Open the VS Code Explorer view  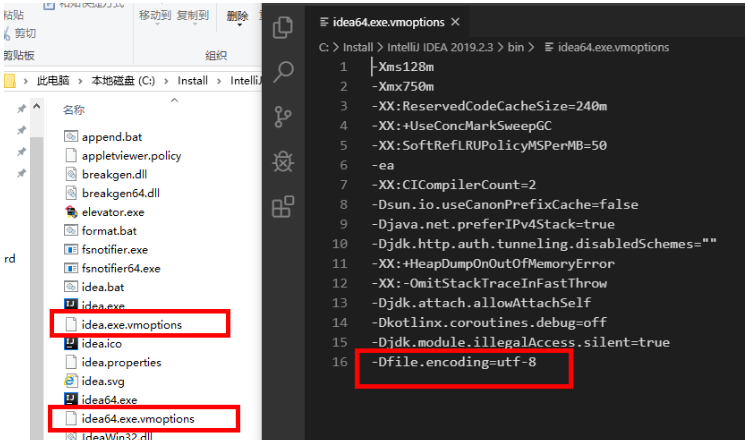[283, 27]
